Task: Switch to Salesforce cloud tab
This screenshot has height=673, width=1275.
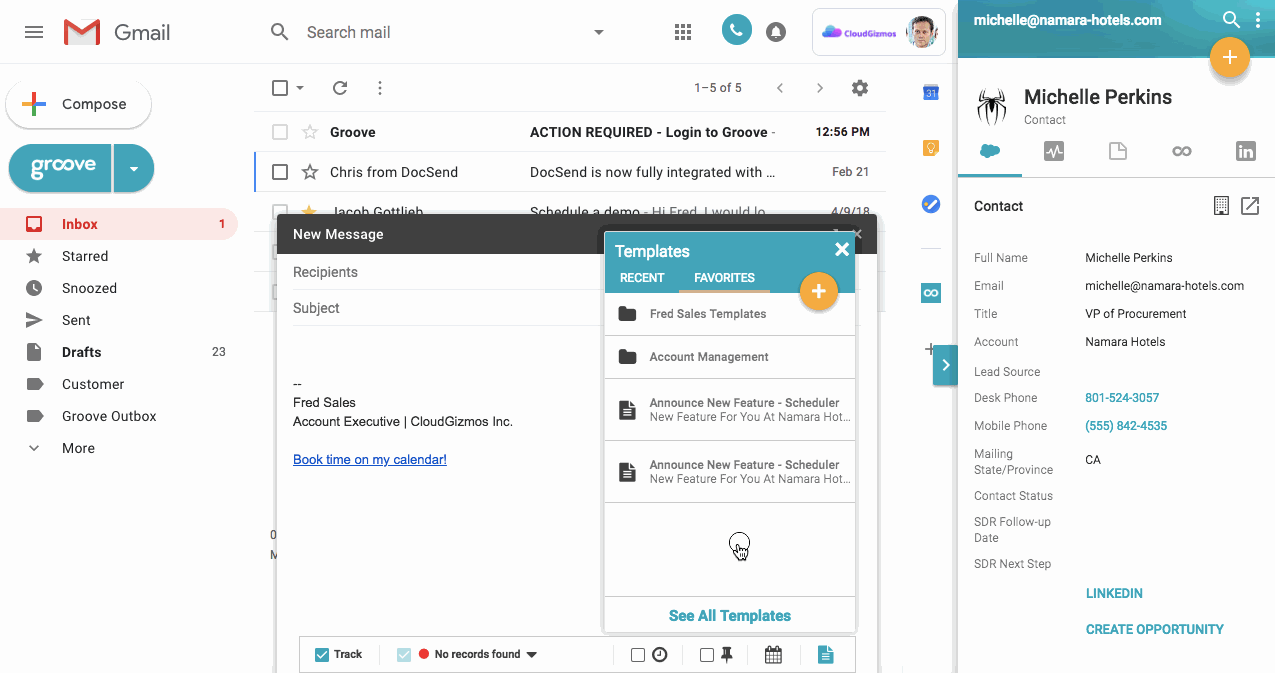Action: pos(990,151)
